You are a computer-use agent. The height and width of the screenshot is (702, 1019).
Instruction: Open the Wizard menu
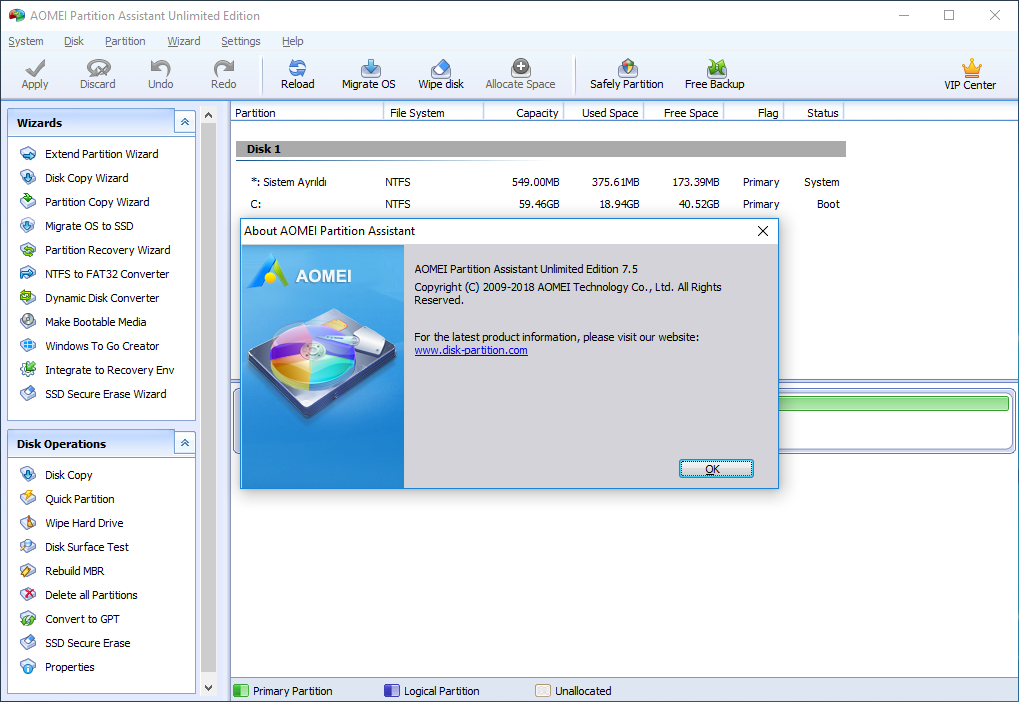183,41
